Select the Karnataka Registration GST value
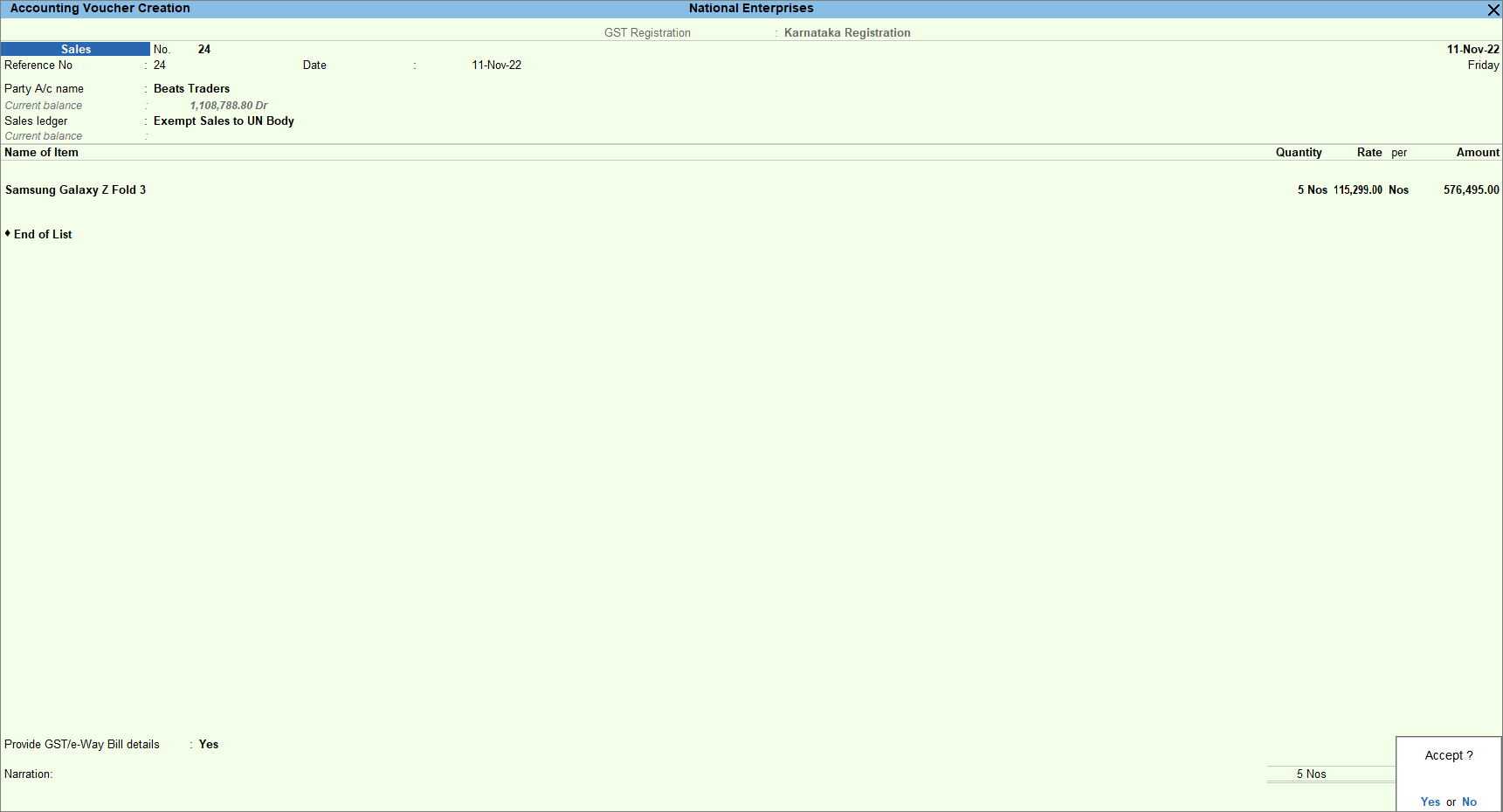Viewport: 1503px width, 812px height. point(847,32)
